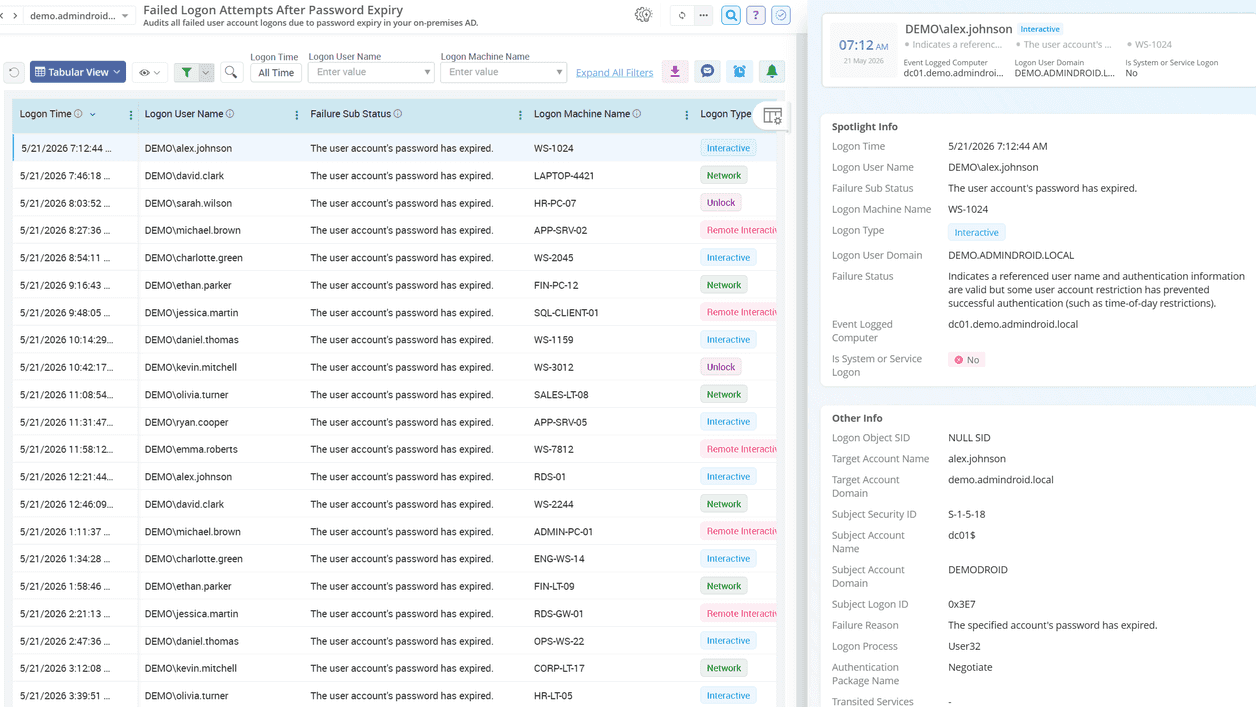Click the back arrow in top-left navigation
The height and width of the screenshot is (707, 1256).
pyautogui.click(x=3, y=16)
